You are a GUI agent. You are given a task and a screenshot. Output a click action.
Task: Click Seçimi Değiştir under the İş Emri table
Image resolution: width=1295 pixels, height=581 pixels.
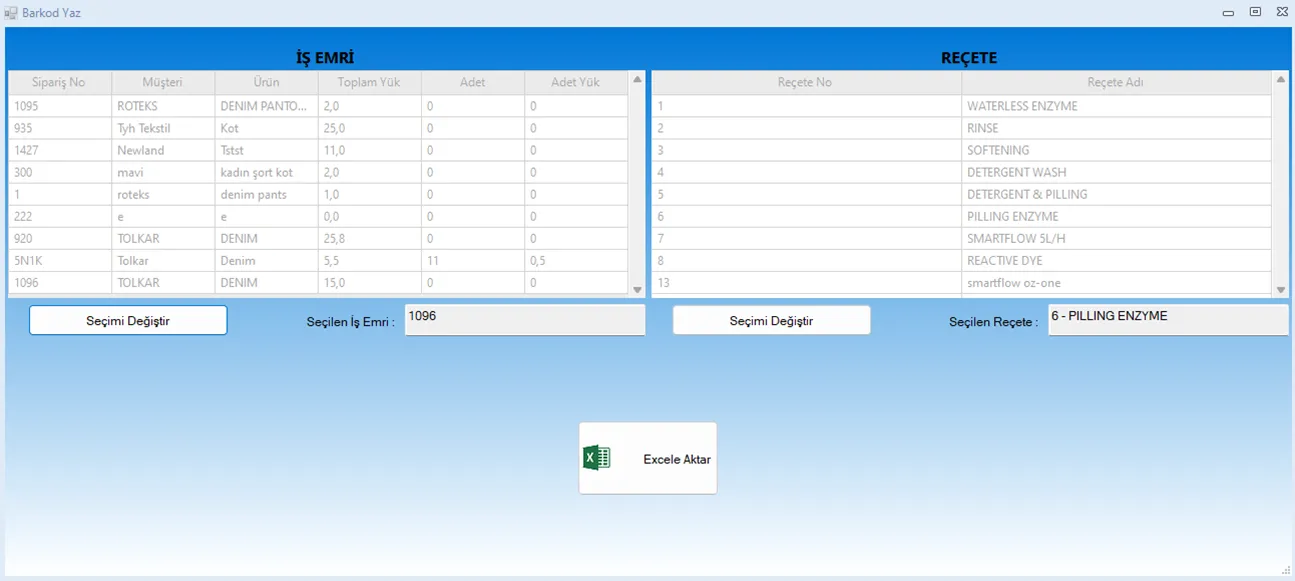(x=128, y=321)
